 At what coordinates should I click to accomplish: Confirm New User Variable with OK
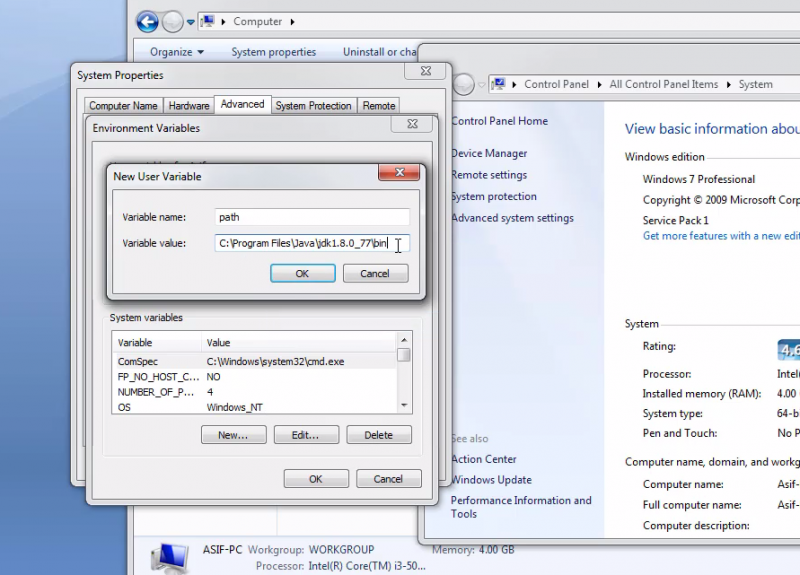(x=303, y=273)
